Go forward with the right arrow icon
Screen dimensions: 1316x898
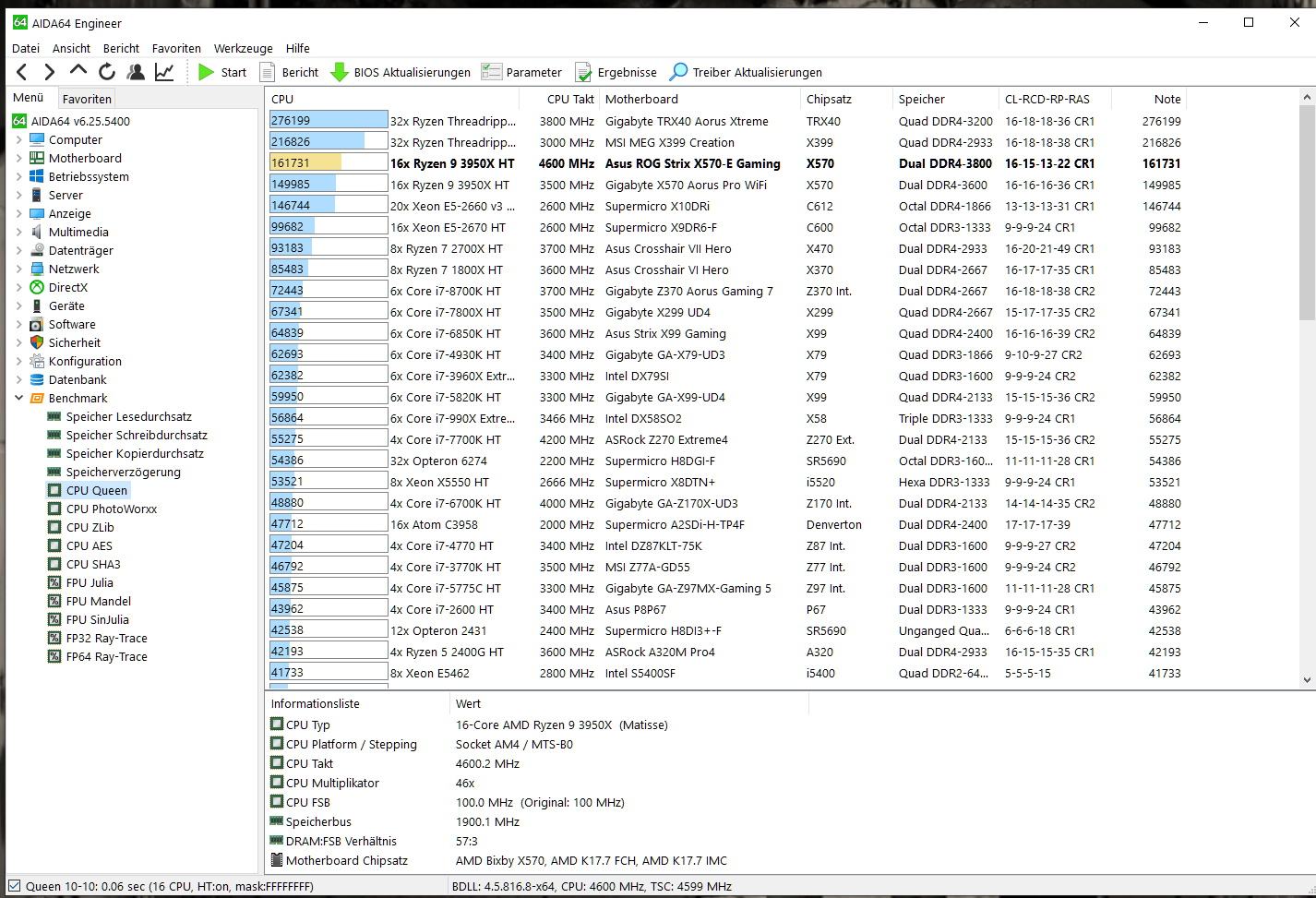[49, 72]
